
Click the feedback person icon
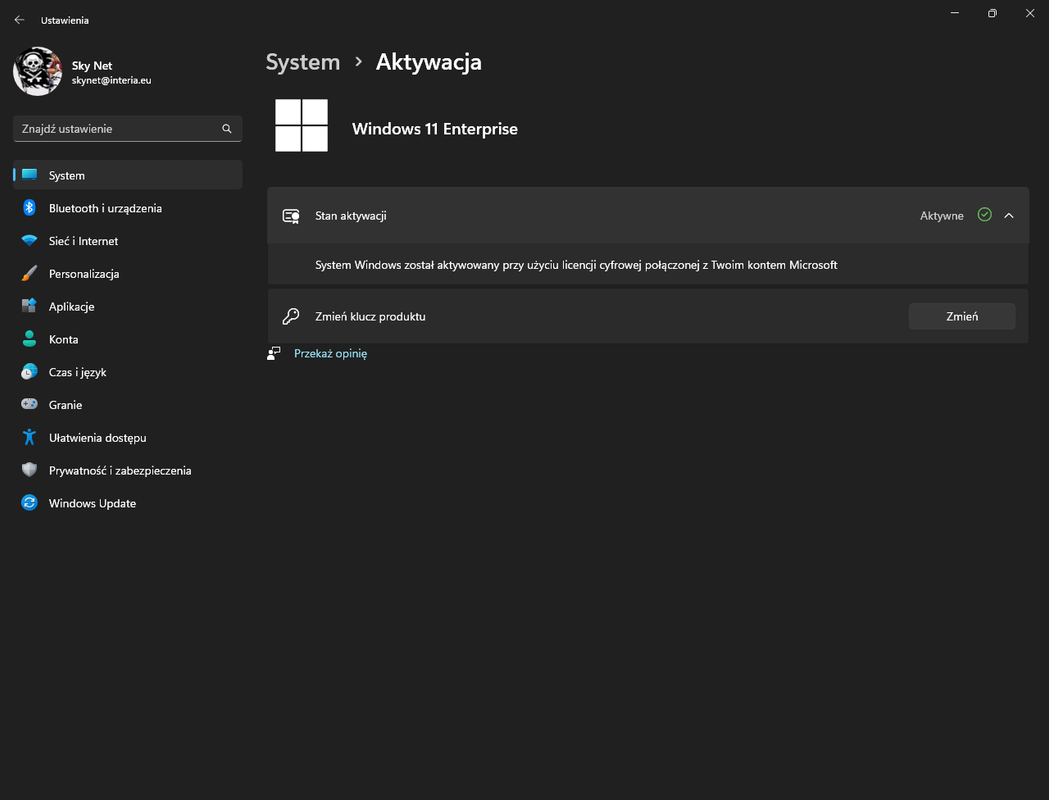click(x=274, y=353)
